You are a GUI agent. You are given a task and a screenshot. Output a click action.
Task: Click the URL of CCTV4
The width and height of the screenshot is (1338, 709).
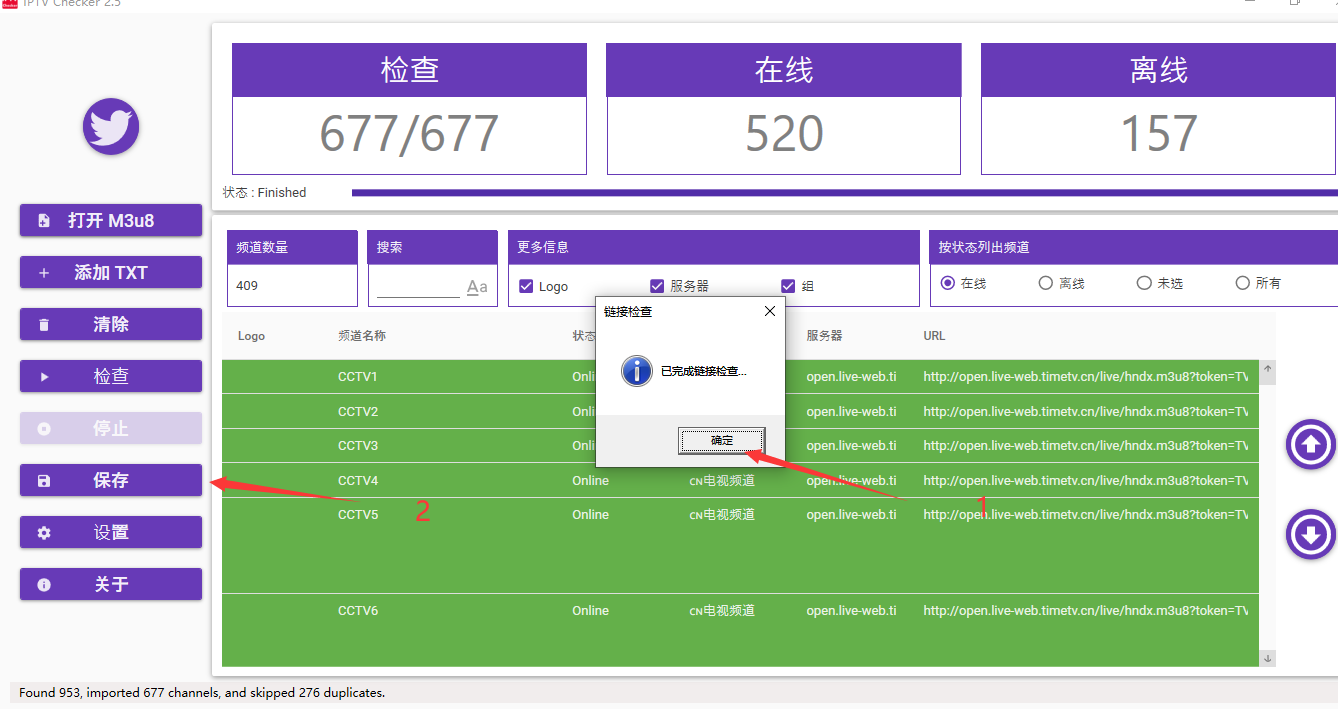tap(1086, 480)
